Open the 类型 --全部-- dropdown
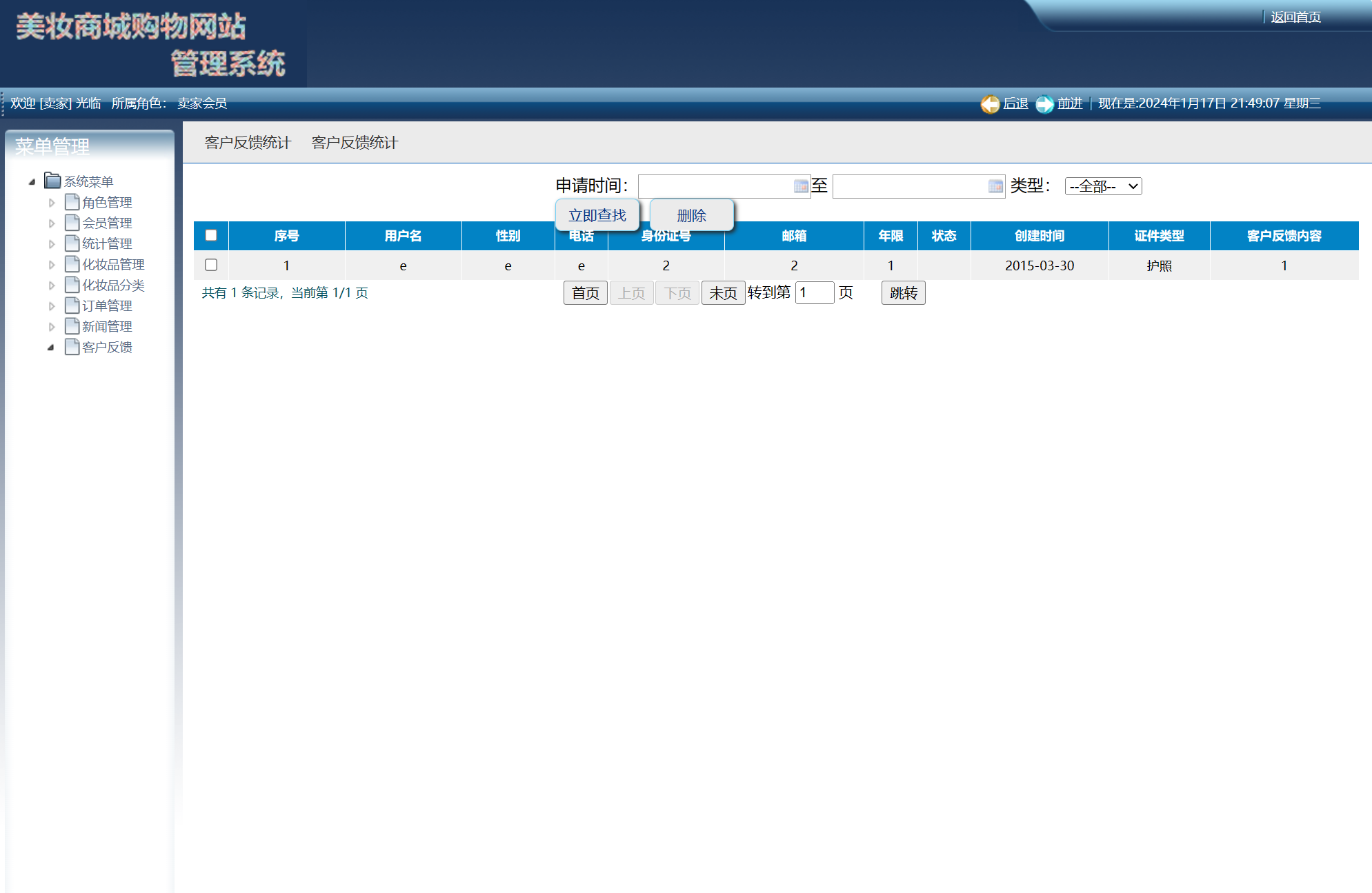 click(1103, 185)
